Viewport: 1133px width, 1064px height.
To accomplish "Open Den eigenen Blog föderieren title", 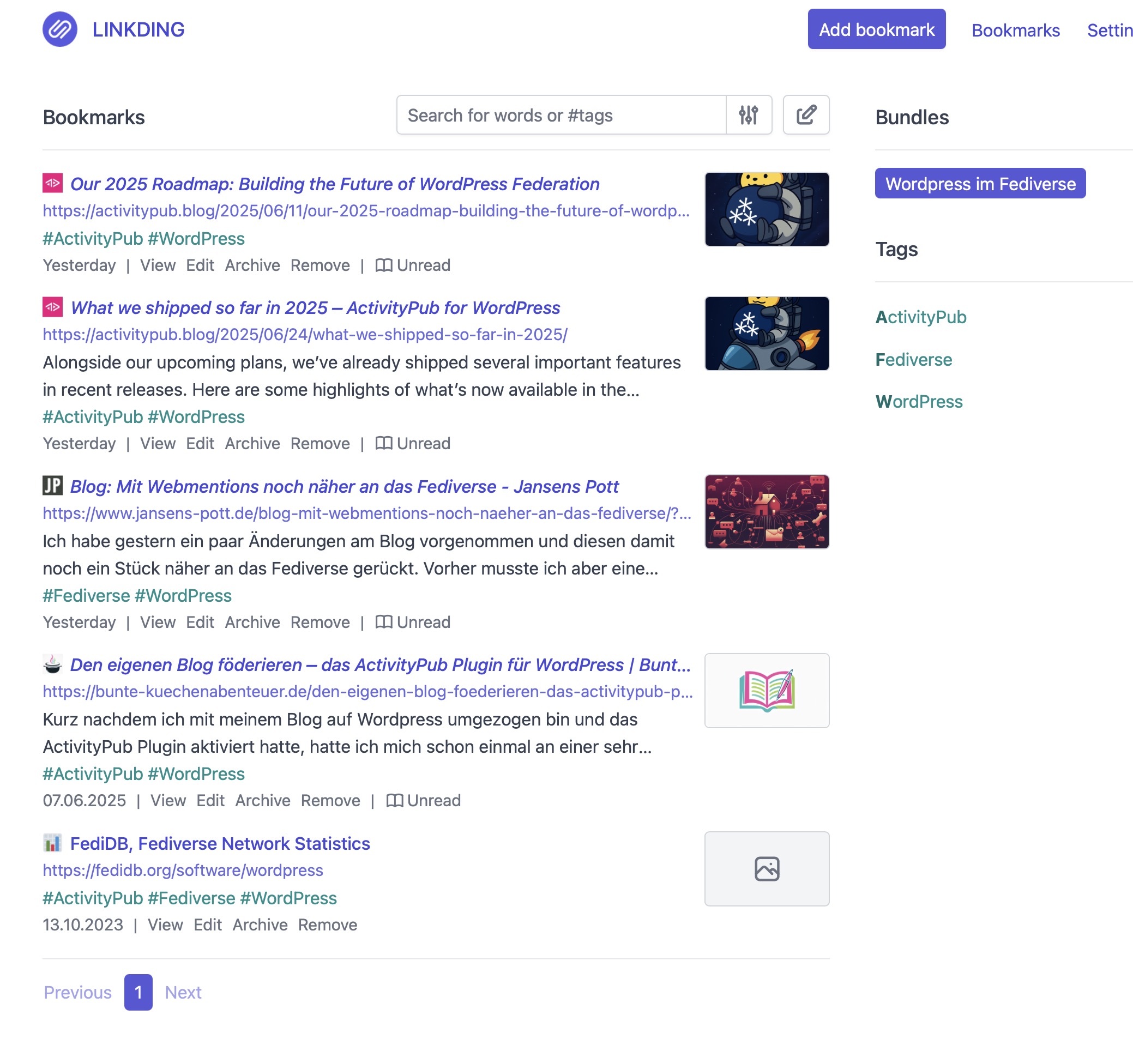I will pos(380,665).
